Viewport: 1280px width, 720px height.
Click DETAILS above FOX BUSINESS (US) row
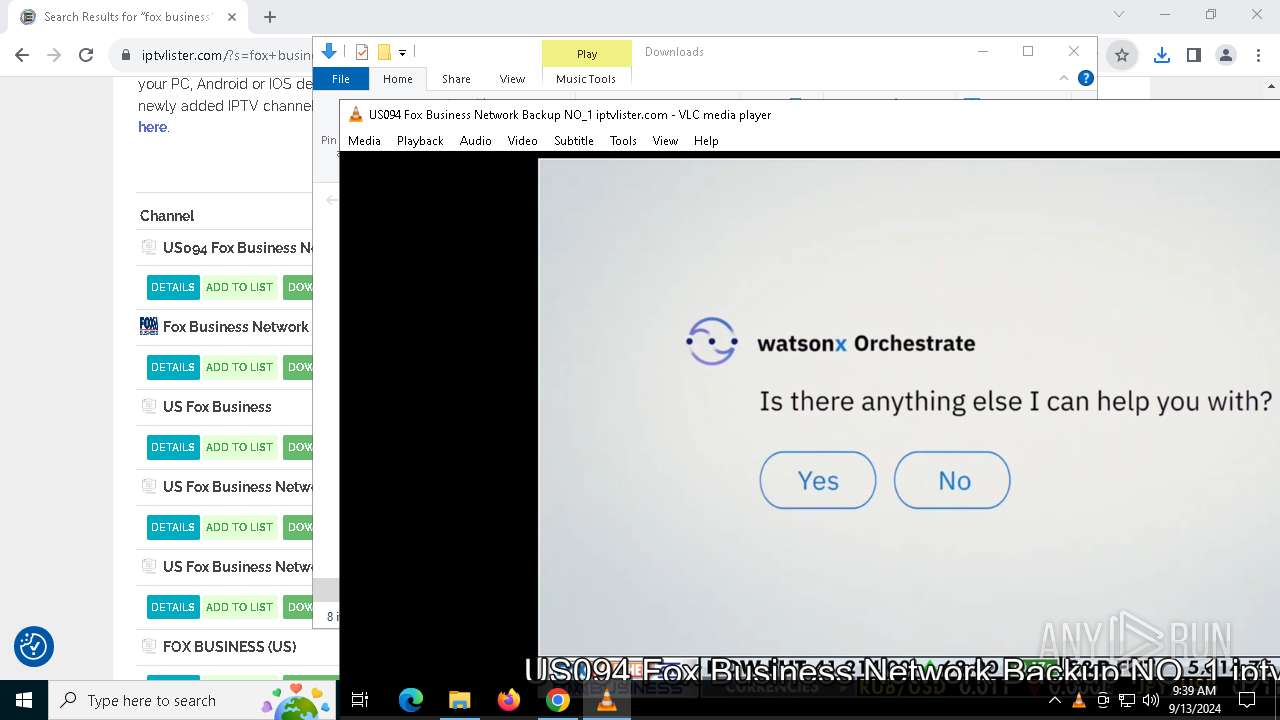coord(173,607)
